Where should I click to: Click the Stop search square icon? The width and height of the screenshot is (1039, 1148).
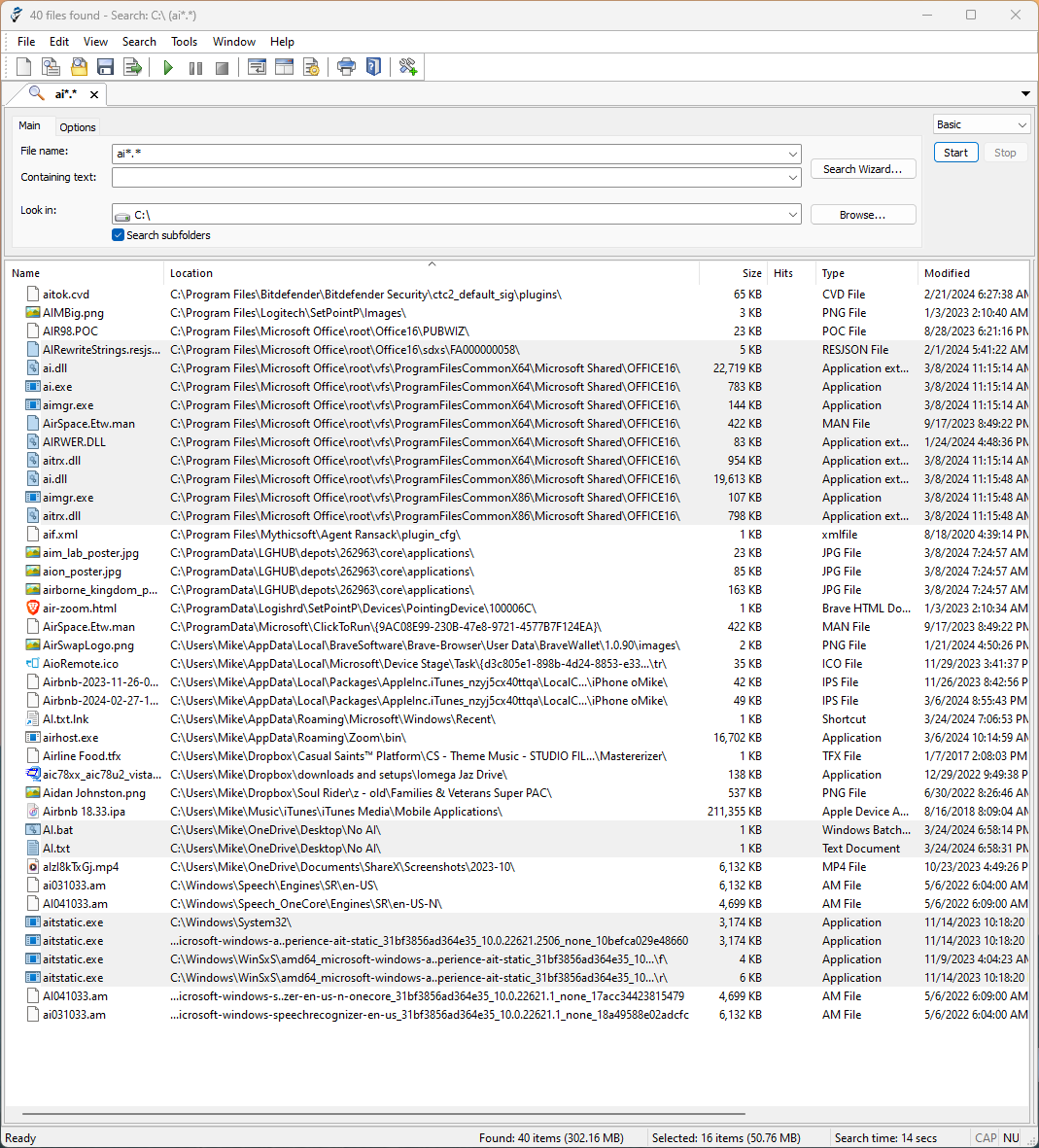[x=222, y=68]
